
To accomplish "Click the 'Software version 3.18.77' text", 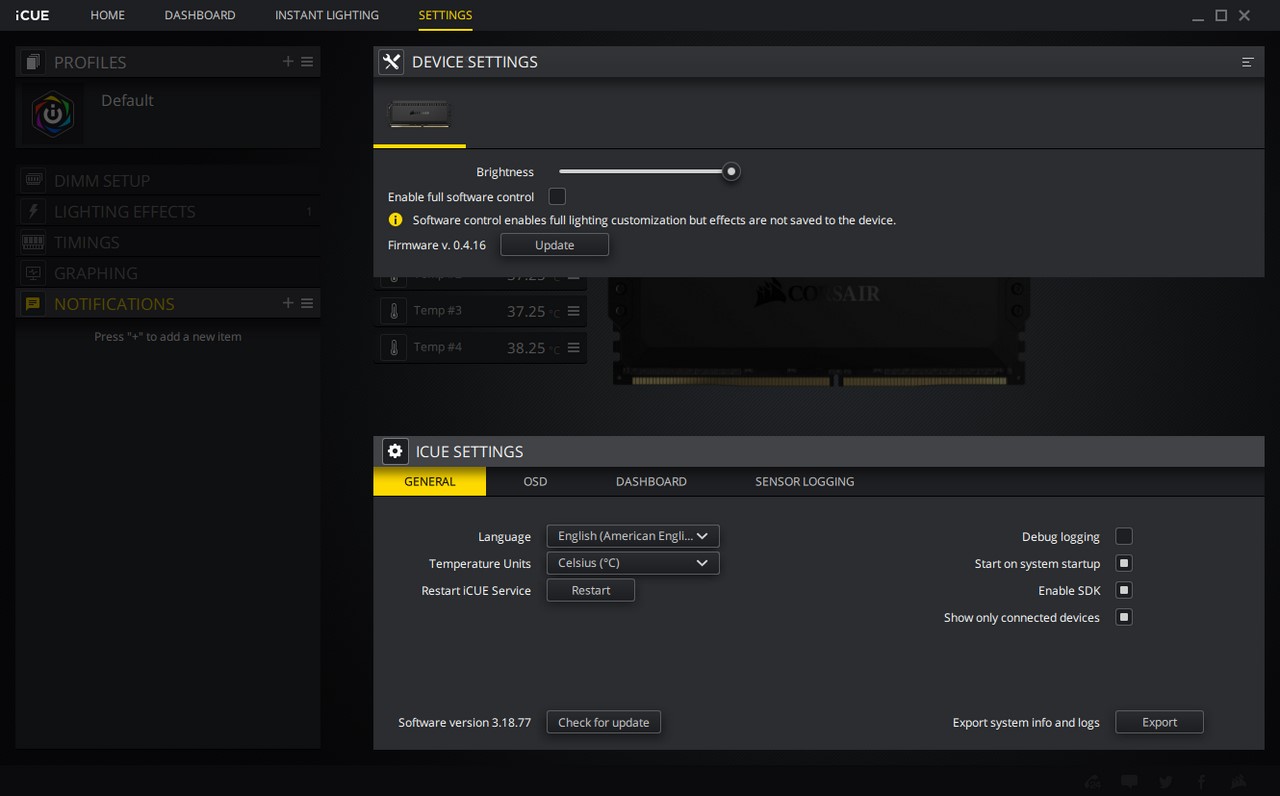I will point(465,722).
